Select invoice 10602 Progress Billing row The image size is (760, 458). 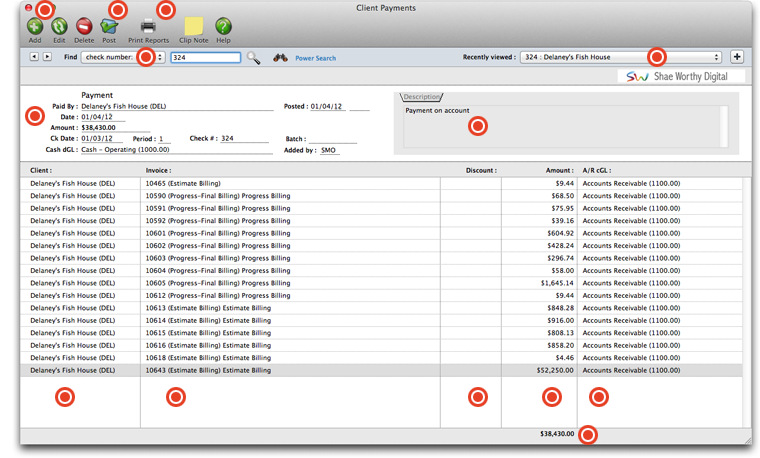click(x=381, y=246)
